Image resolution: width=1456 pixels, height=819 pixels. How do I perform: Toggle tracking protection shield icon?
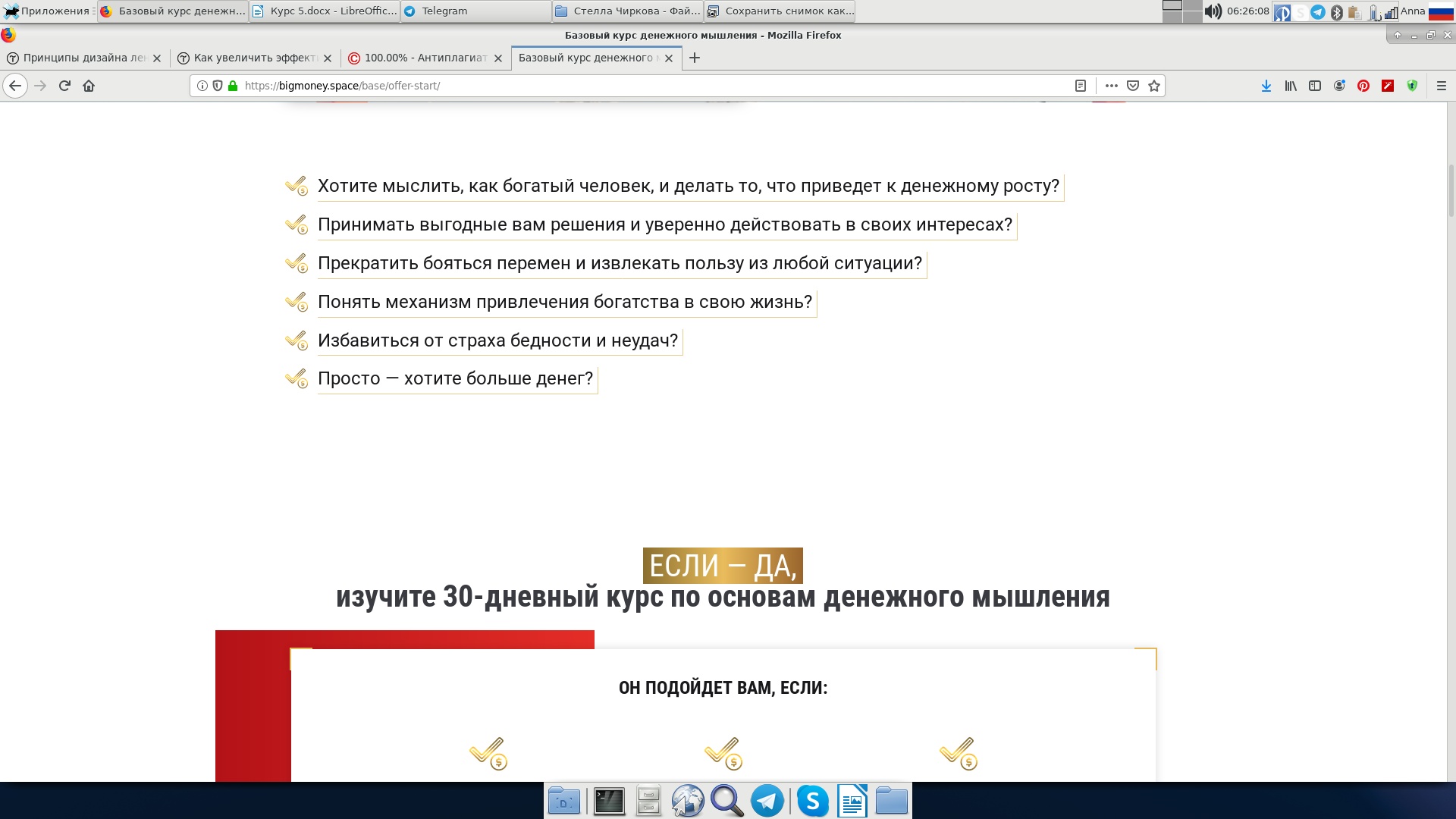tap(218, 86)
